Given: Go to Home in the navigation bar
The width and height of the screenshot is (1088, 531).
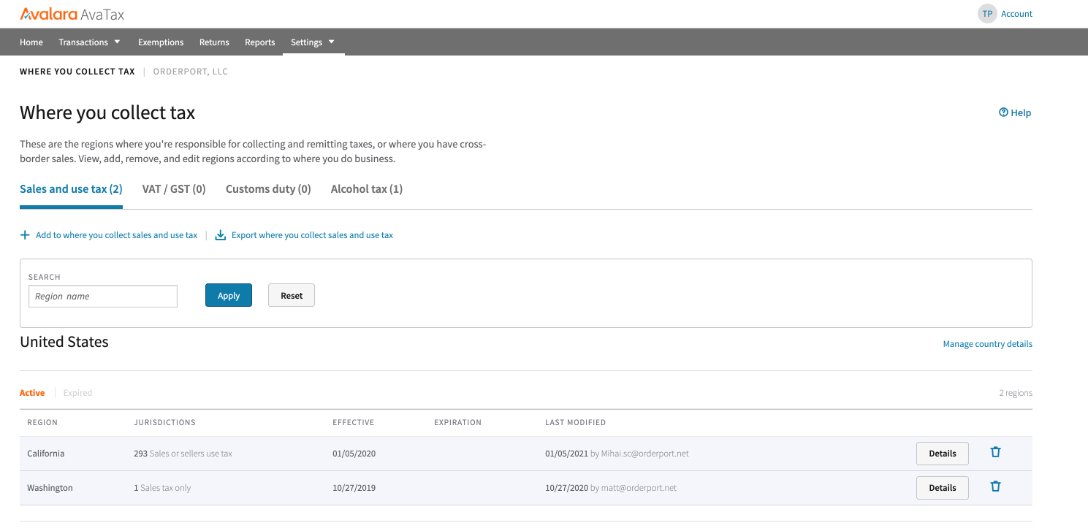Looking at the screenshot, I should pos(31,42).
